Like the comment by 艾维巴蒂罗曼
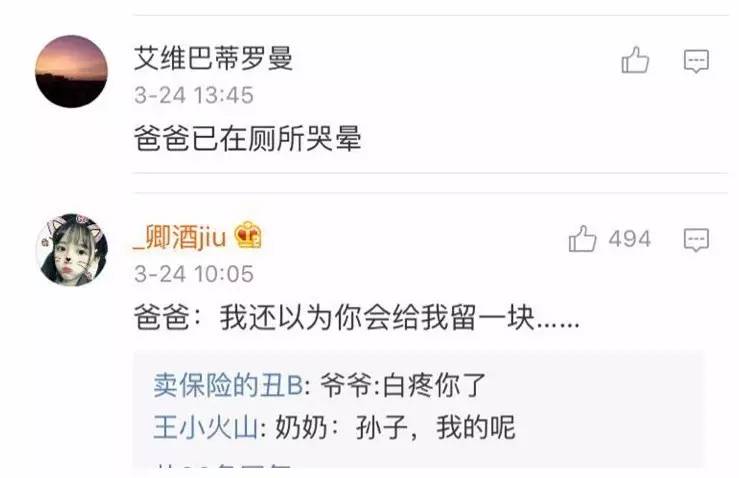Screen dimensions: 739x478 (635, 60)
